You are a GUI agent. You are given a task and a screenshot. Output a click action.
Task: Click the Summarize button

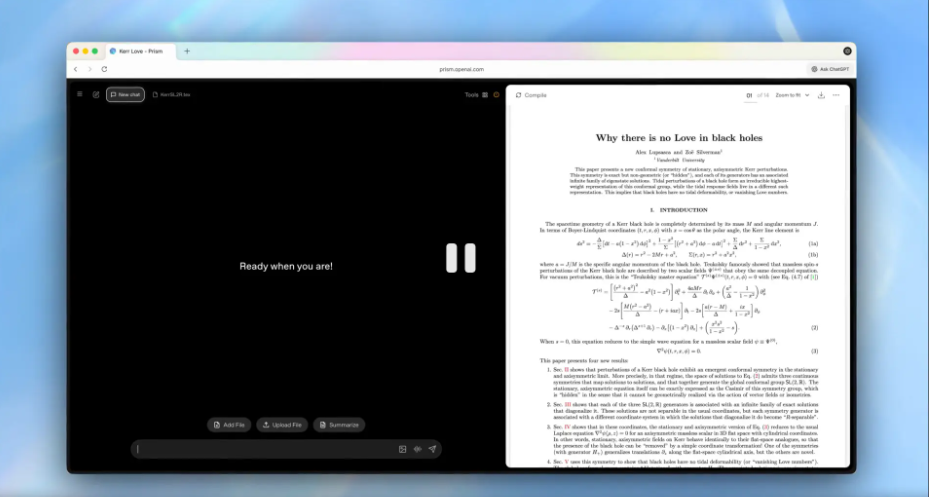(338, 425)
